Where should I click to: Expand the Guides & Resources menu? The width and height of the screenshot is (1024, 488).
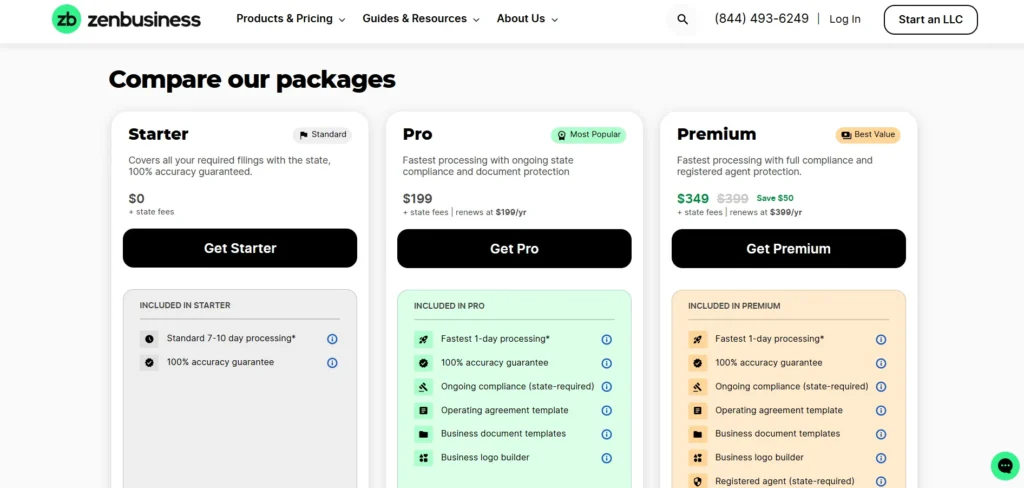coord(420,19)
